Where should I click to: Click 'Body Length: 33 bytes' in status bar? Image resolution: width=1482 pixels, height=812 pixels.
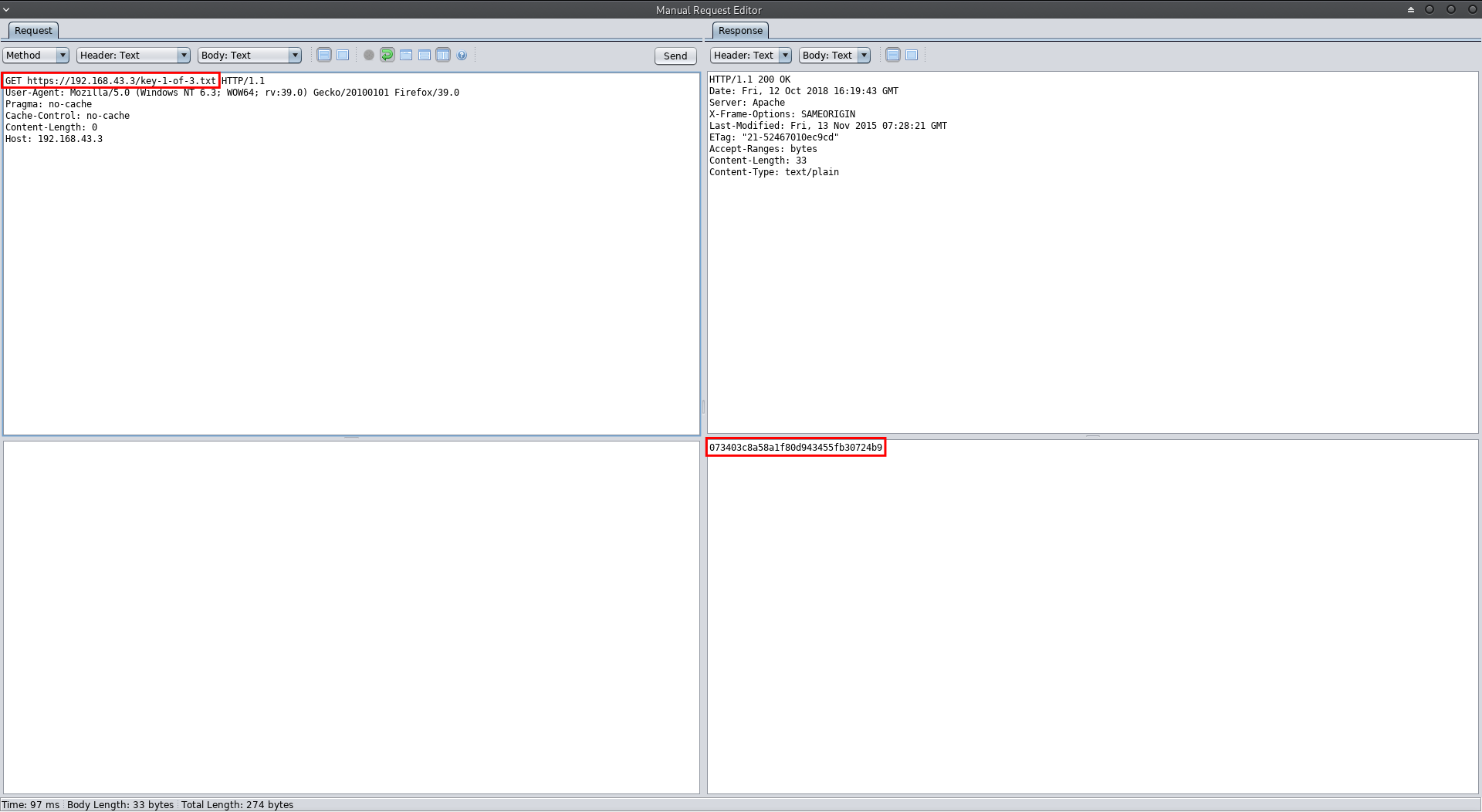coord(120,804)
